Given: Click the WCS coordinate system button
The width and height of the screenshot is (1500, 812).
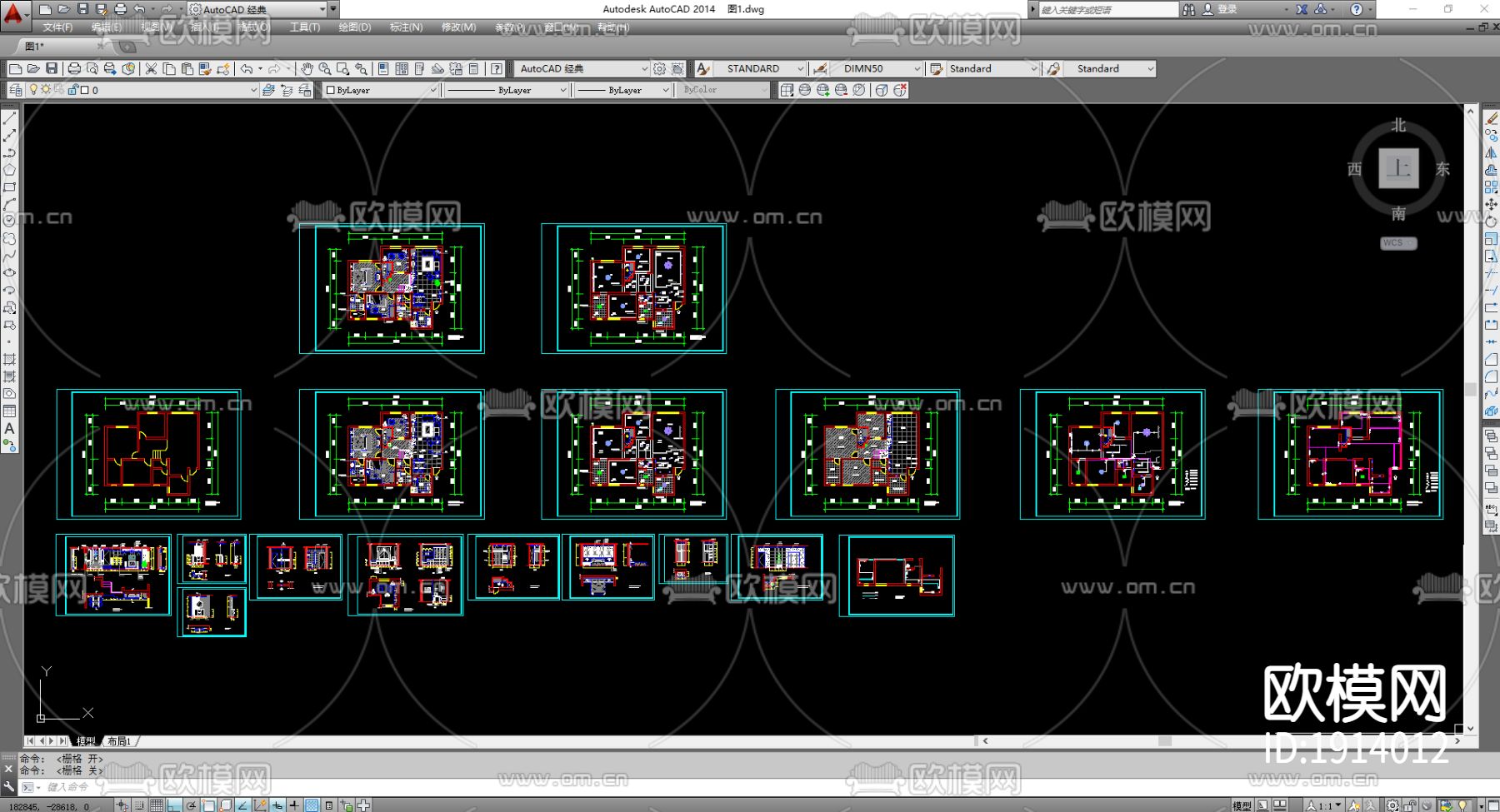Looking at the screenshot, I should 1397,243.
